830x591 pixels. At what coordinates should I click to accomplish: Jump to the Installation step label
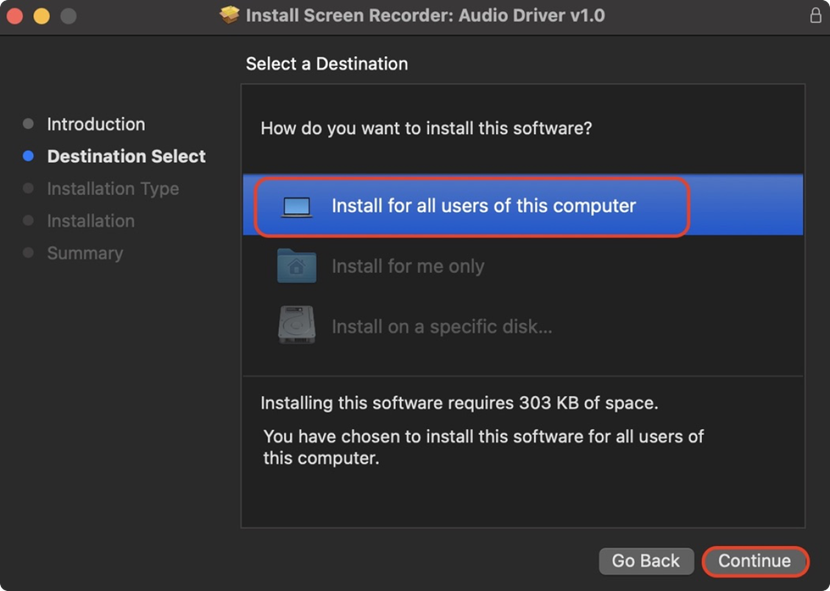pyautogui.click(x=91, y=221)
